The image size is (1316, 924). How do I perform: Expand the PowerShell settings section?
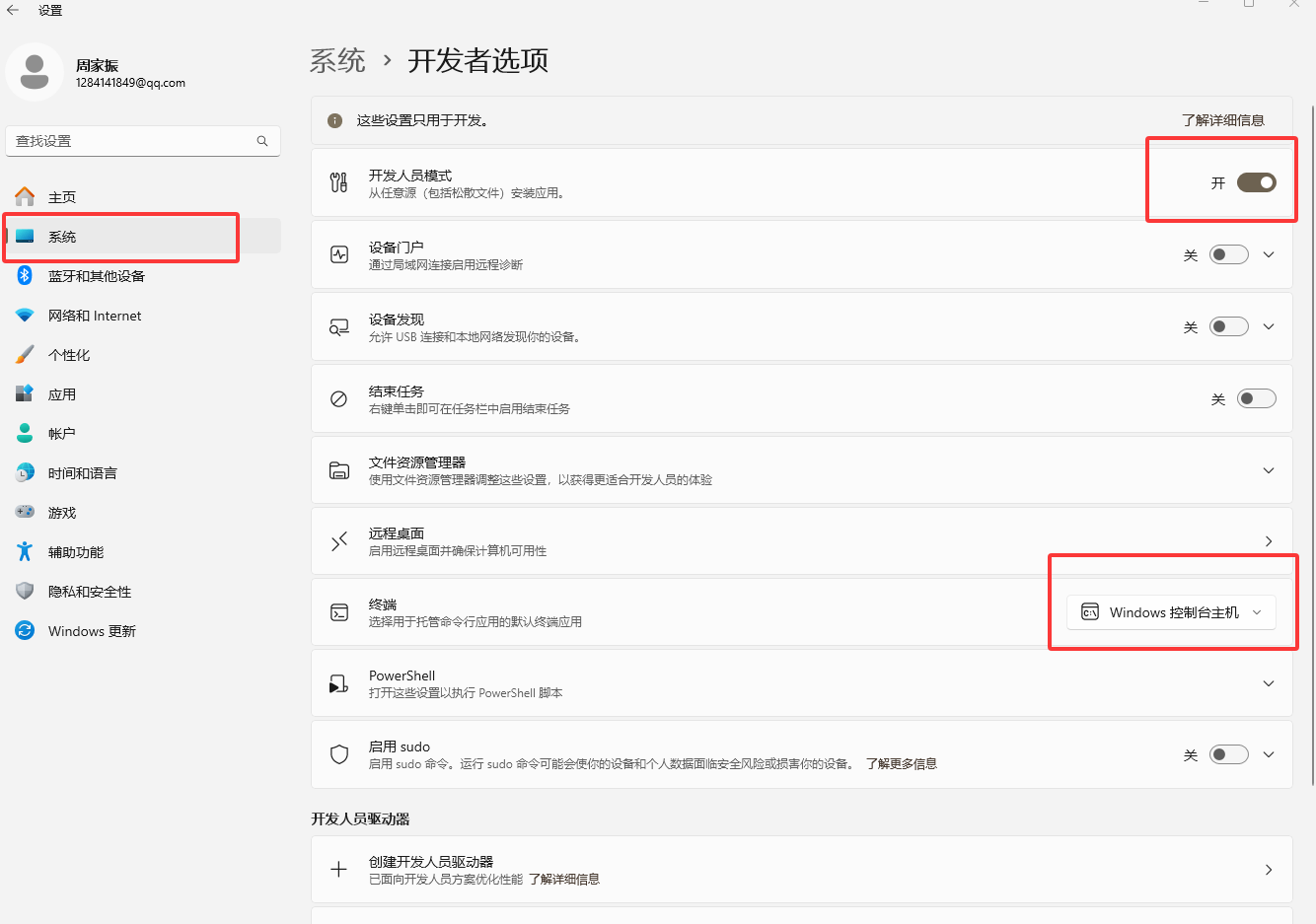[x=1268, y=683]
